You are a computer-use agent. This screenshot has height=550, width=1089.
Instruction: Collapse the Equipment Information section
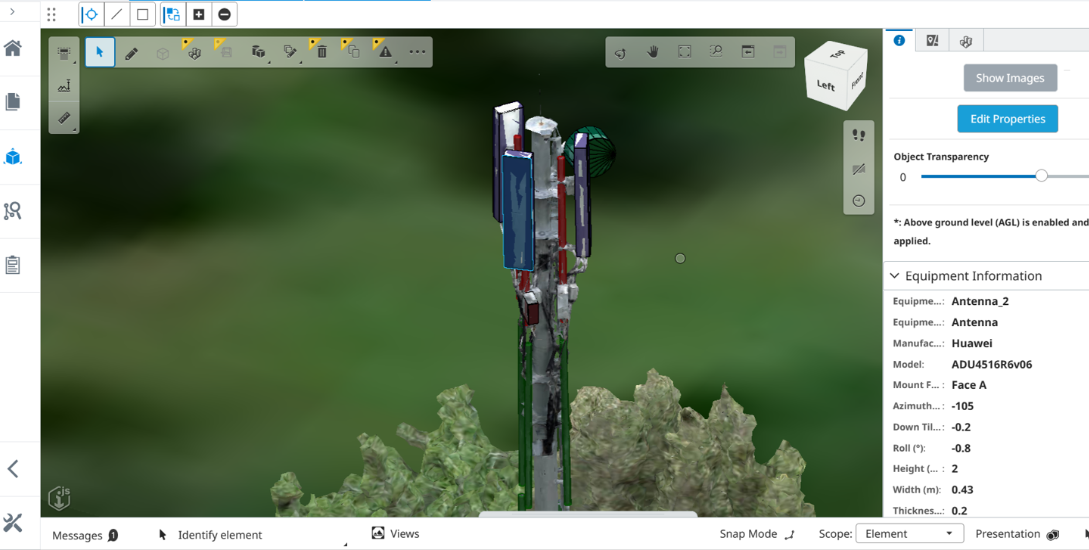tap(895, 276)
